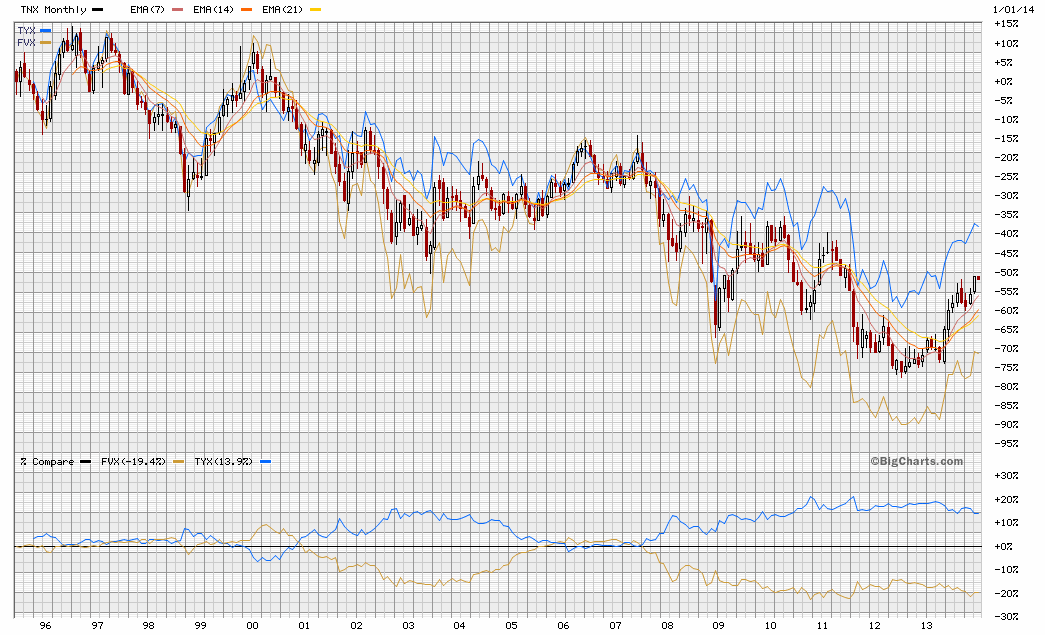1045x635 pixels.
Task: Click the -95% y-axis label
Action: coord(1006,444)
